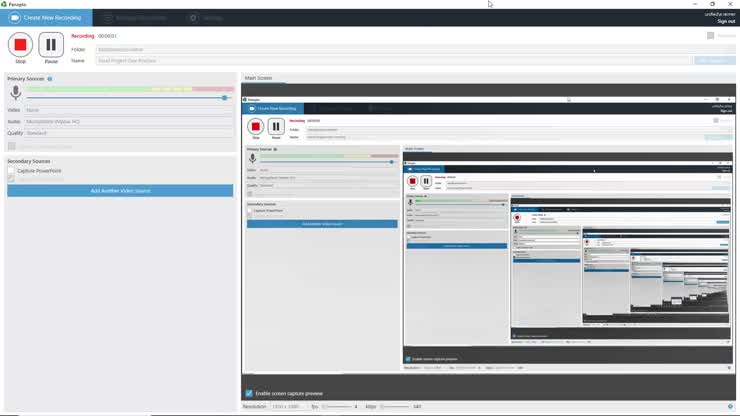Click the microphone icon under Primary Sources
The width and height of the screenshot is (740, 416).
pyautogui.click(x=15, y=92)
